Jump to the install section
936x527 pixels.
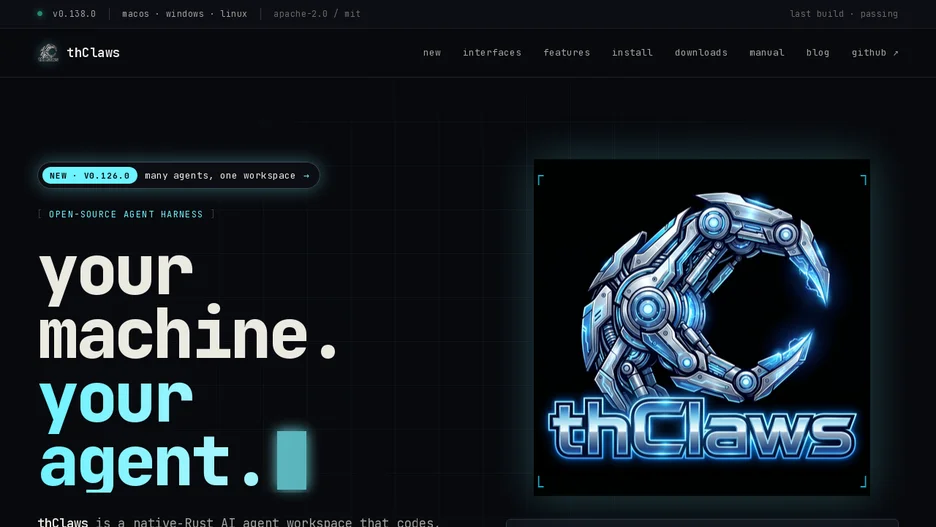click(632, 53)
